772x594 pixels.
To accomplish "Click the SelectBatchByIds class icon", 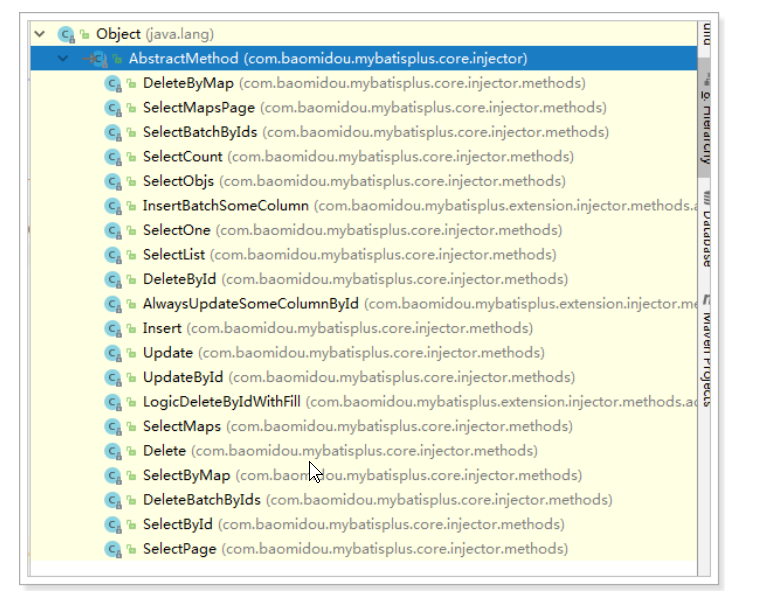I will [x=113, y=132].
